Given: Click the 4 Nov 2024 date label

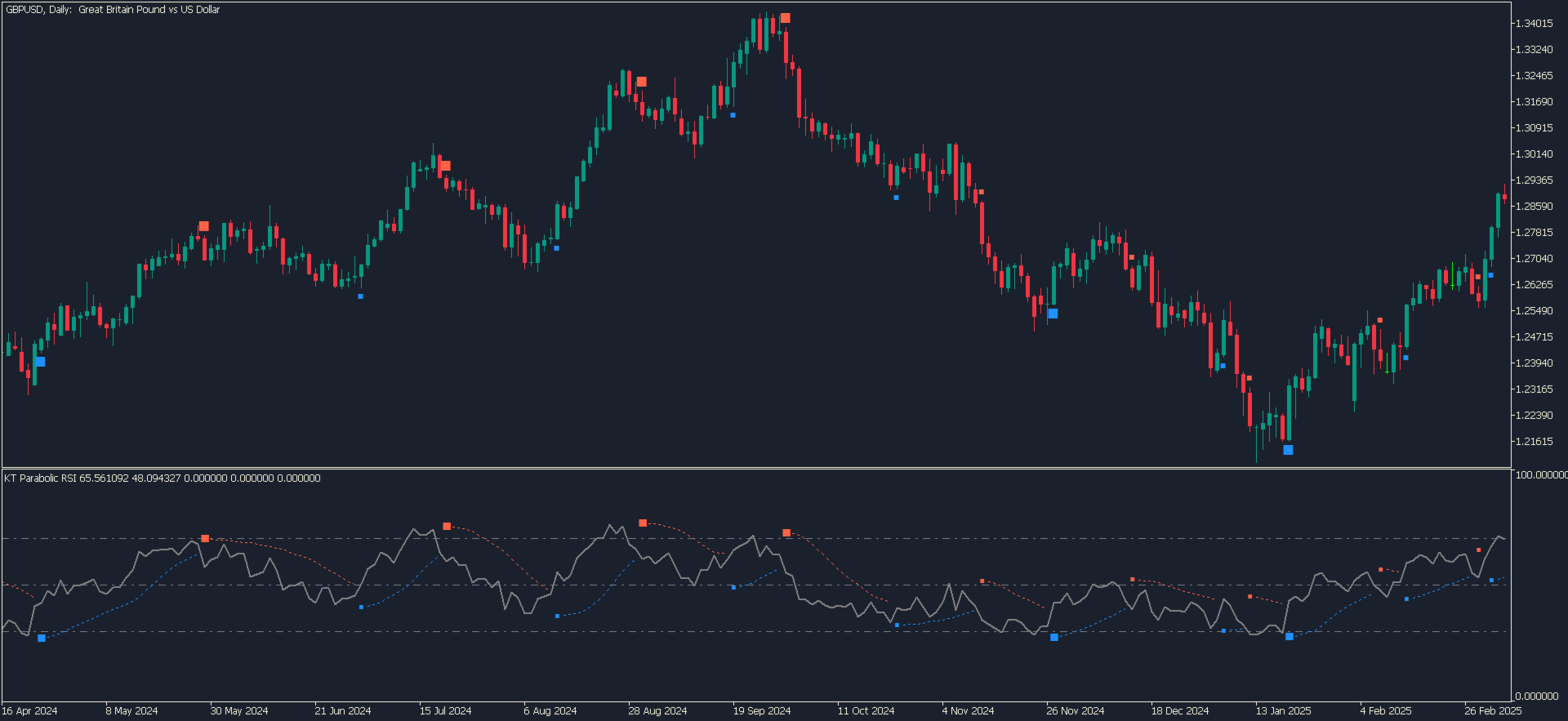Looking at the screenshot, I should tap(968, 711).
